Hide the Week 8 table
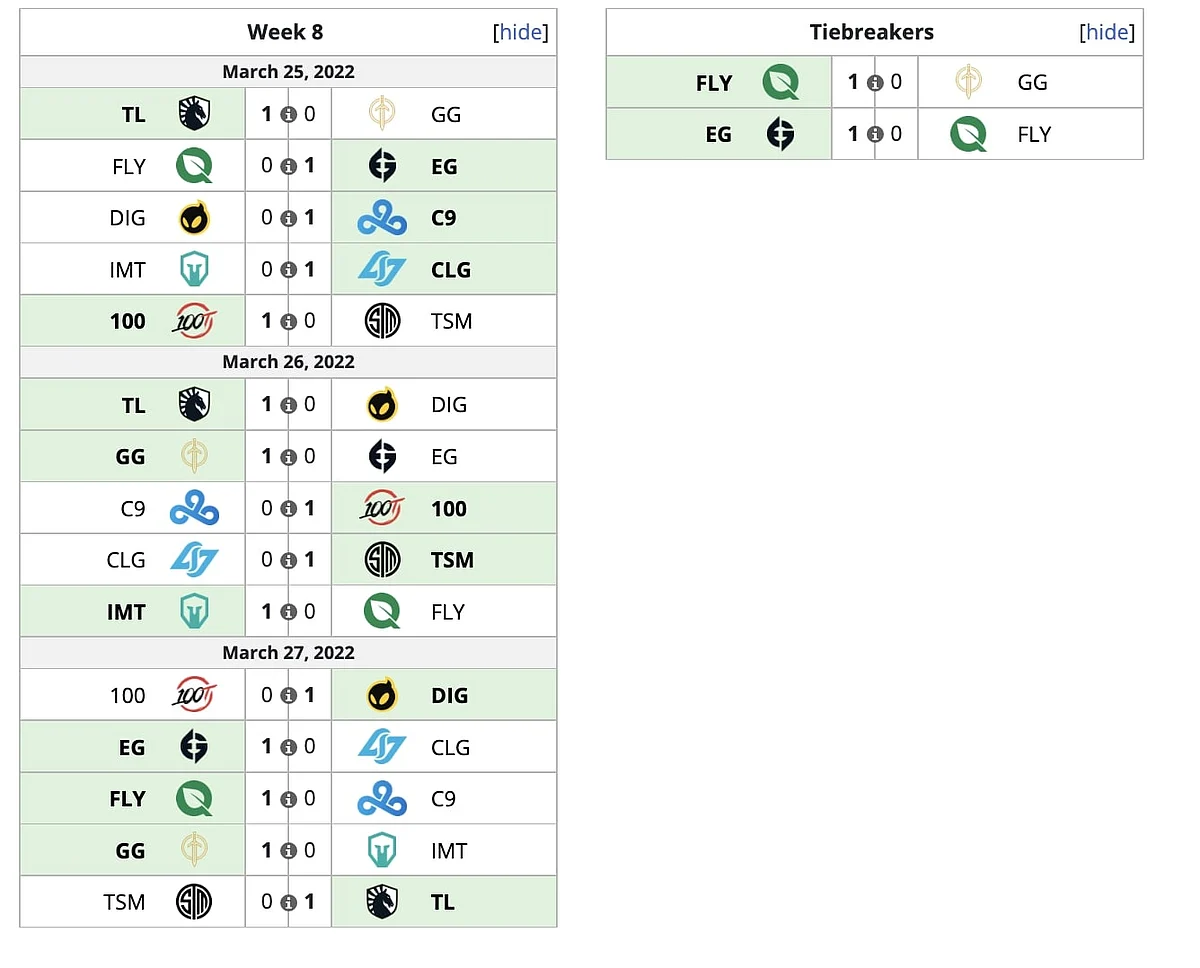The image size is (1200, 968). click(521, 32)
